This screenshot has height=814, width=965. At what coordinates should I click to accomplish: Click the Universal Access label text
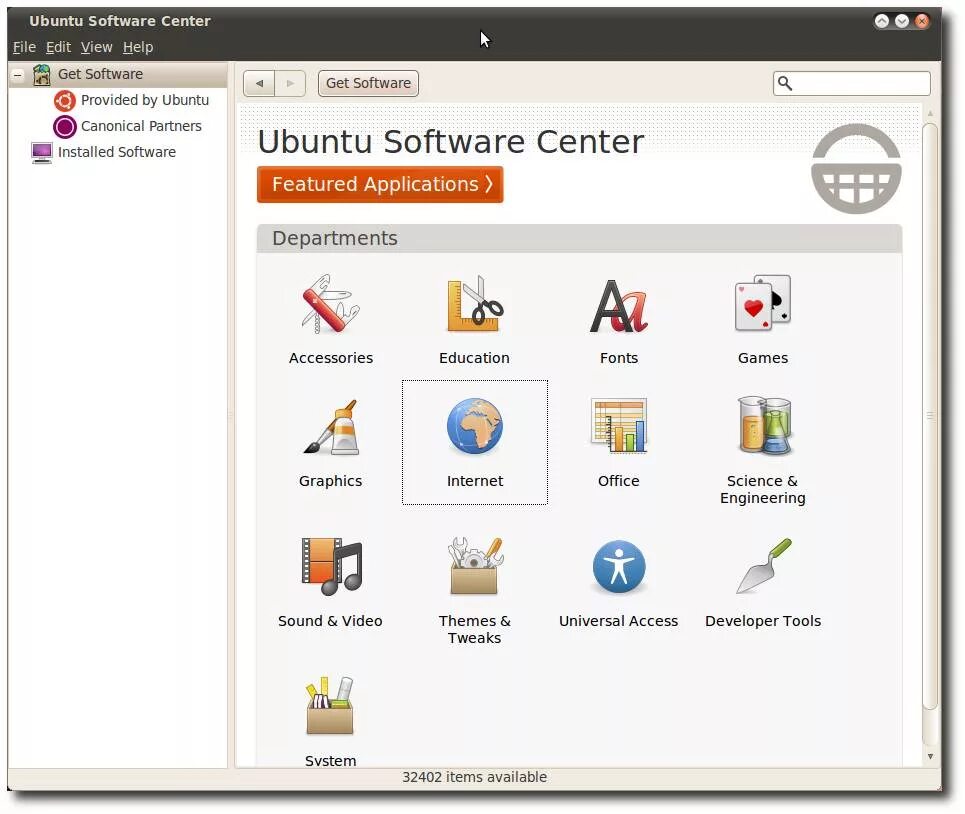point(619,621)
